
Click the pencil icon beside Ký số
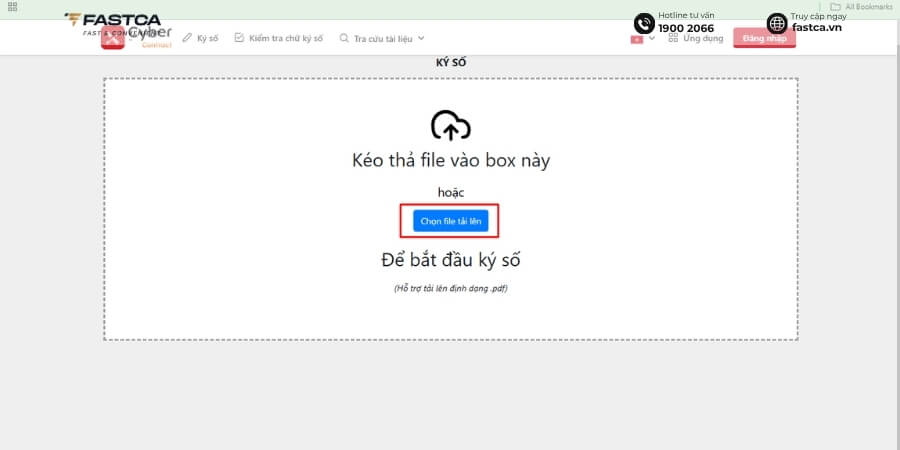click(187, 38)
